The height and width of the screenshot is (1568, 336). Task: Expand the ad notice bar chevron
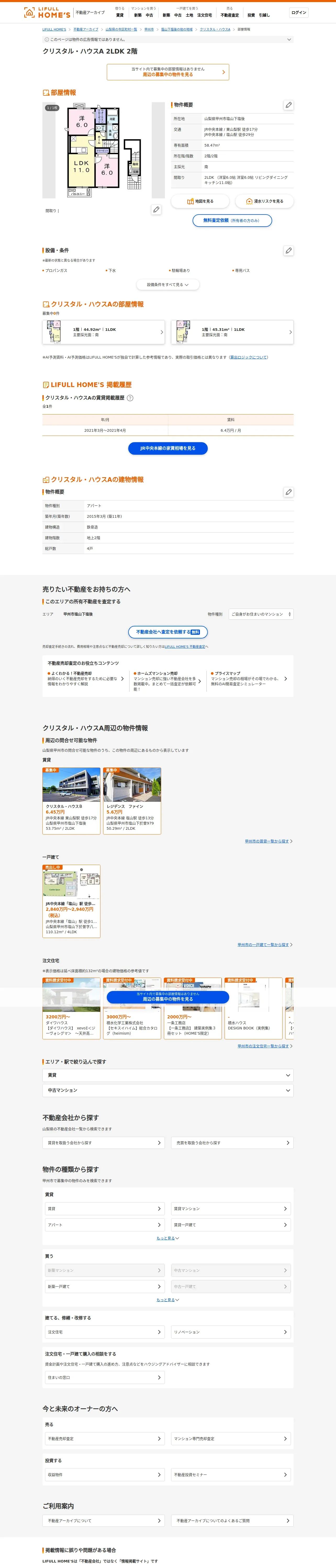point(289,39)
